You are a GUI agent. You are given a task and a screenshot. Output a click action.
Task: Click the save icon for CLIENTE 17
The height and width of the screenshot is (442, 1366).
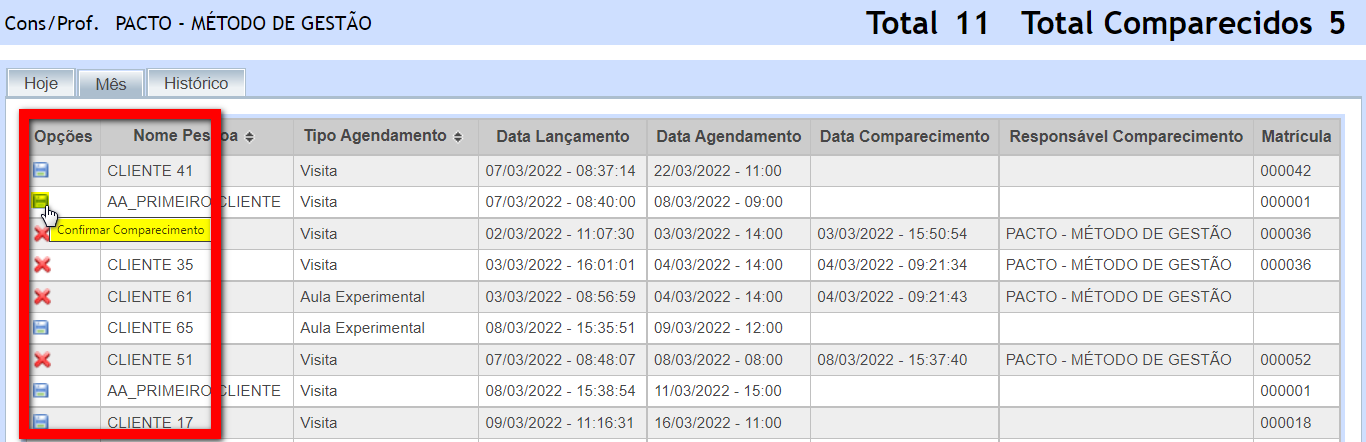click(x=41, y=422)
